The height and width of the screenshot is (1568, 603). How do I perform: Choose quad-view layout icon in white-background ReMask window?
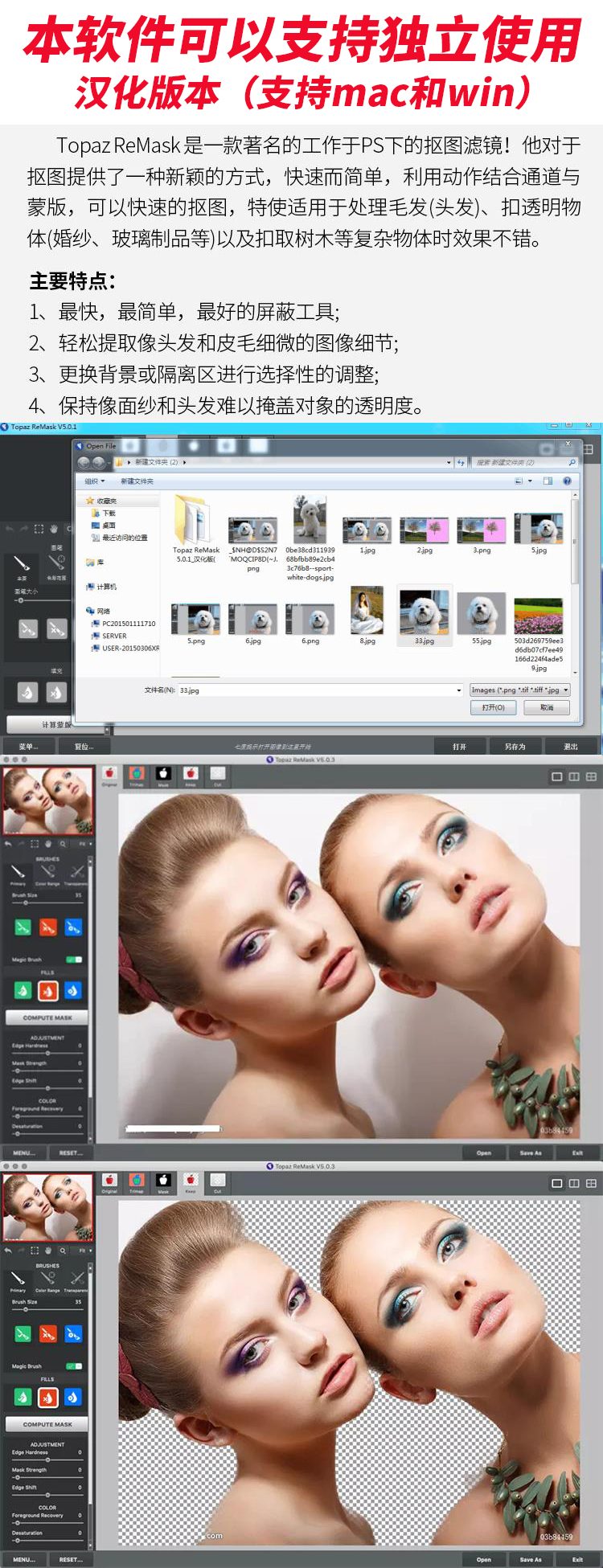(x=591, y=776)
